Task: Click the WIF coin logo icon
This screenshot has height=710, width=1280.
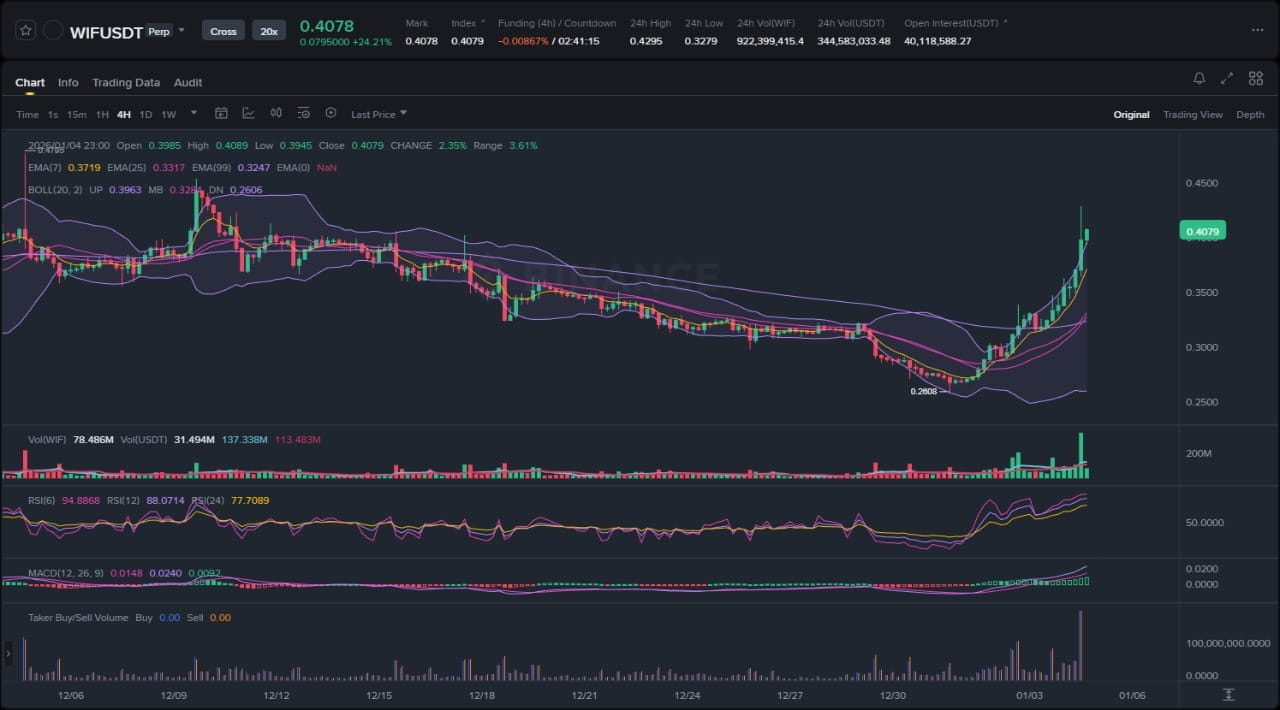Action: [x=53, y=30]
